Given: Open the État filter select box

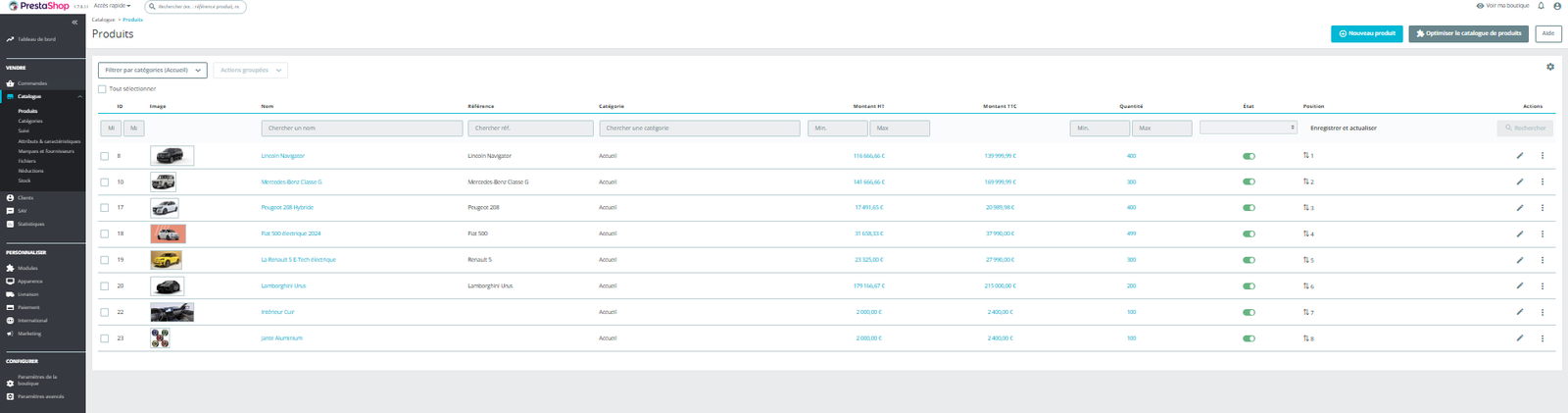Looking at the screenshot, I should pos(1249,128).
